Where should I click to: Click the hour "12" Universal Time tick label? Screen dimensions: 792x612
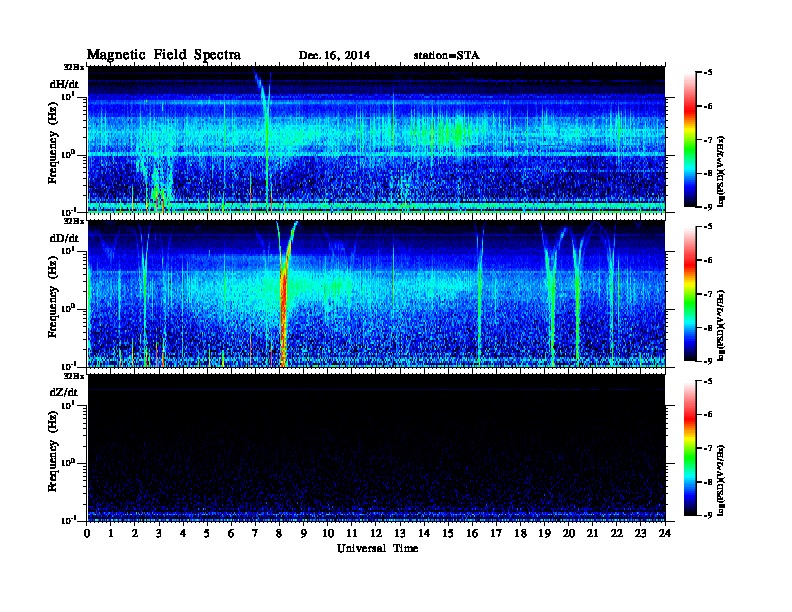[376, 533]
